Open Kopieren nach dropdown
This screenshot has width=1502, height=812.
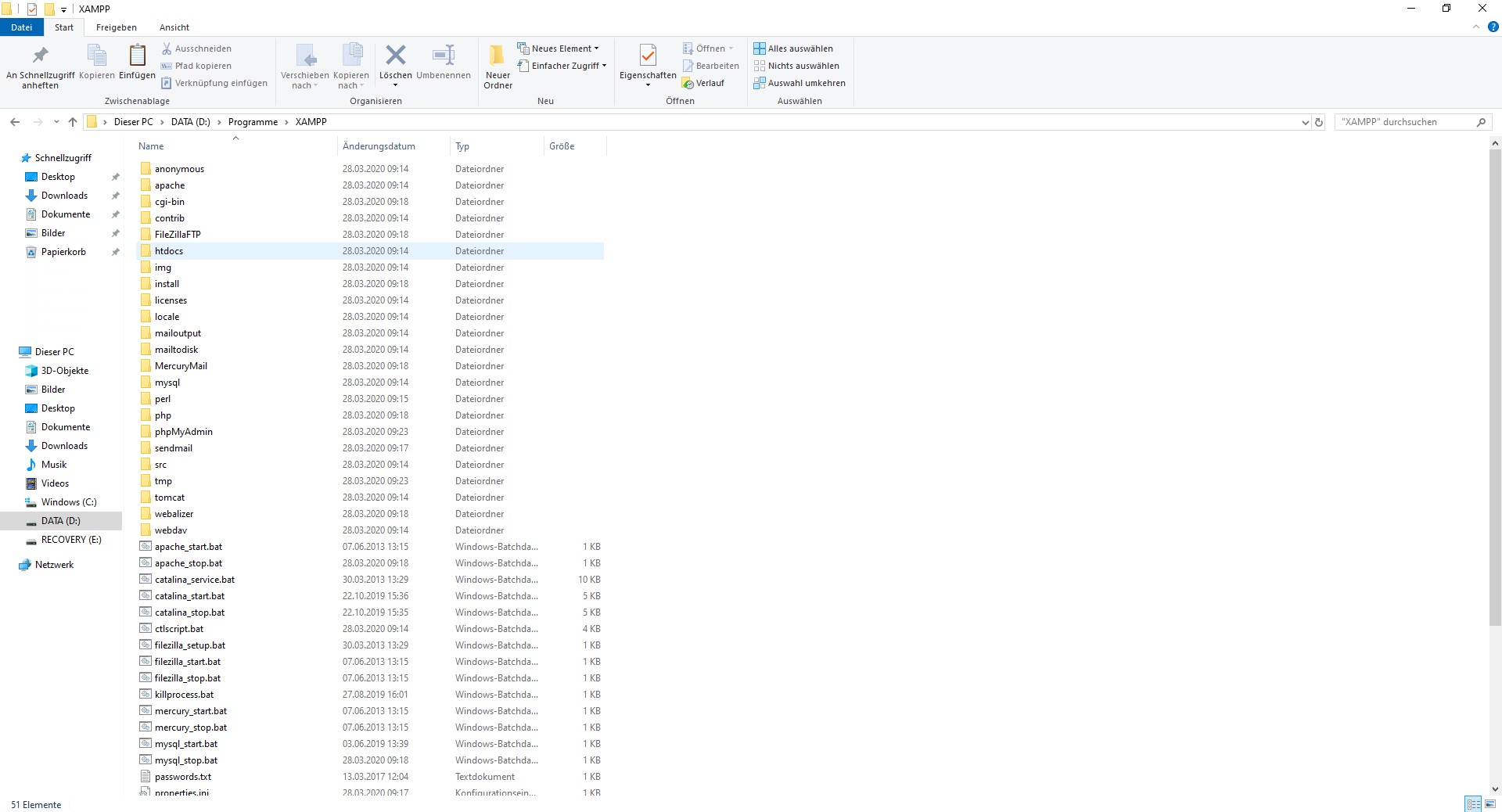click(351, 66)
